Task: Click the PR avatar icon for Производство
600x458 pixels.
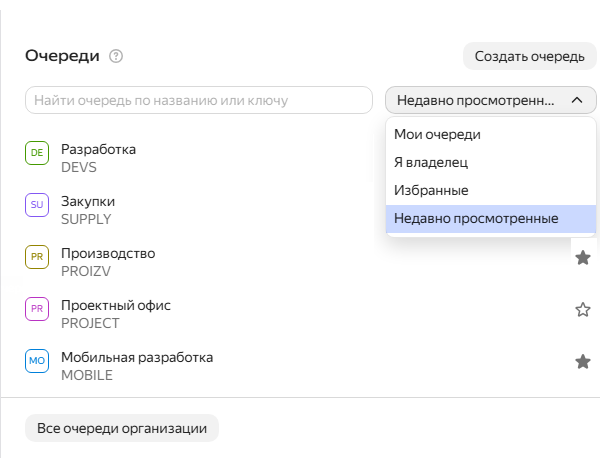Action: pyautogui.click(x=37, y=257)
